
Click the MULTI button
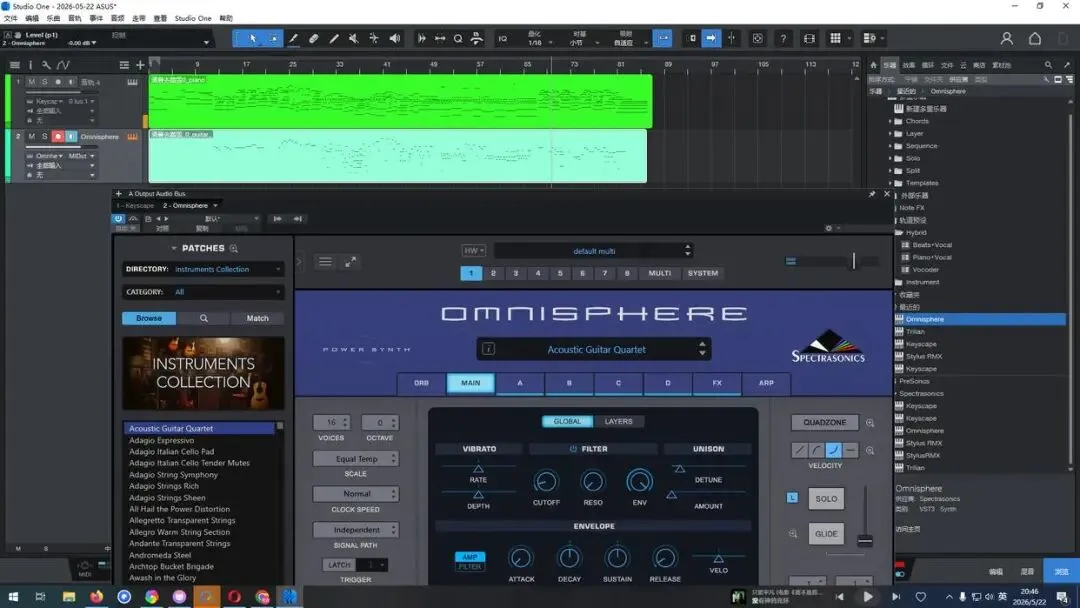(659, 273)
